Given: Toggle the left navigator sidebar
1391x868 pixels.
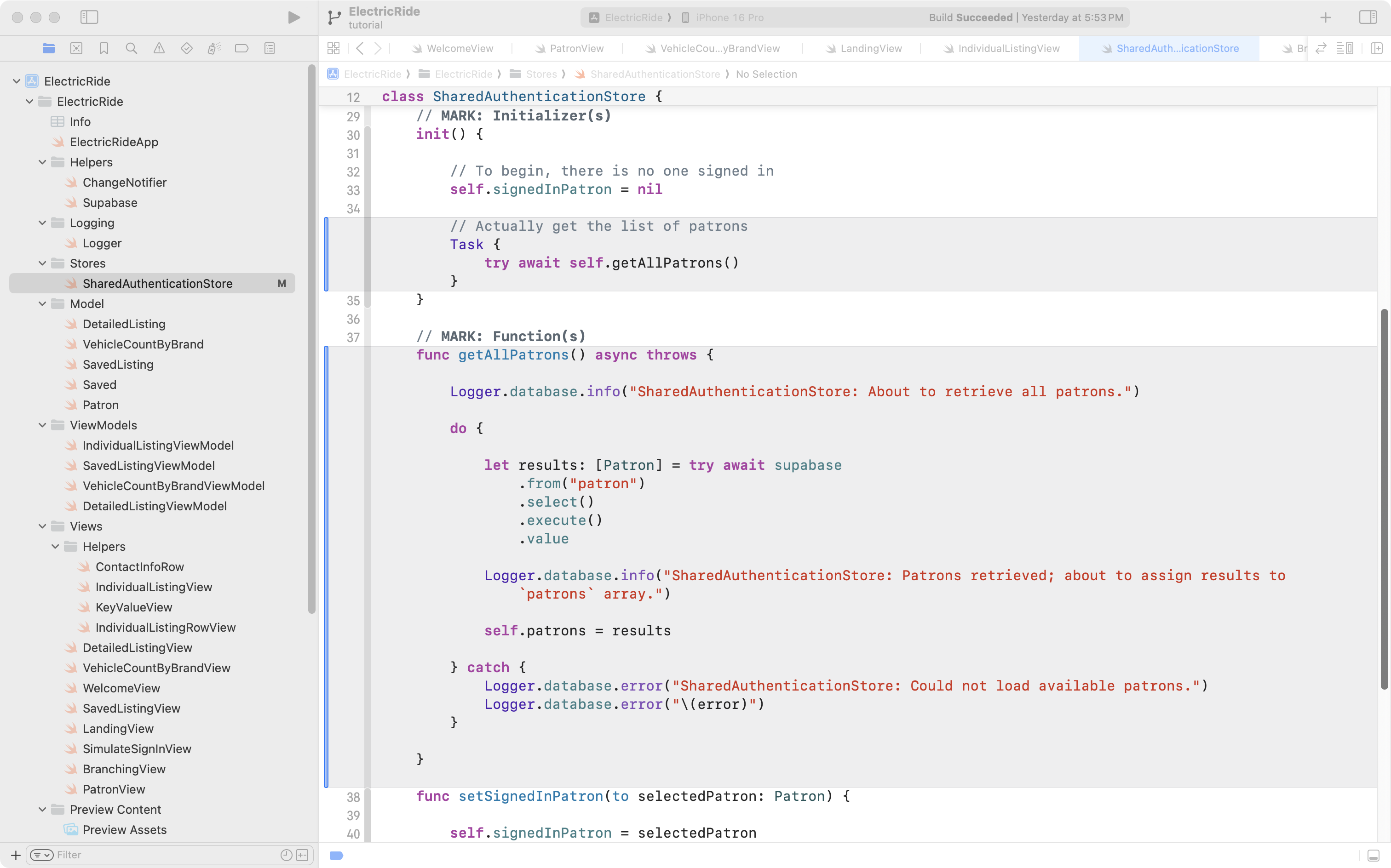Looking at the screenshot, I should pyautogui.click(x=89, y=17).
